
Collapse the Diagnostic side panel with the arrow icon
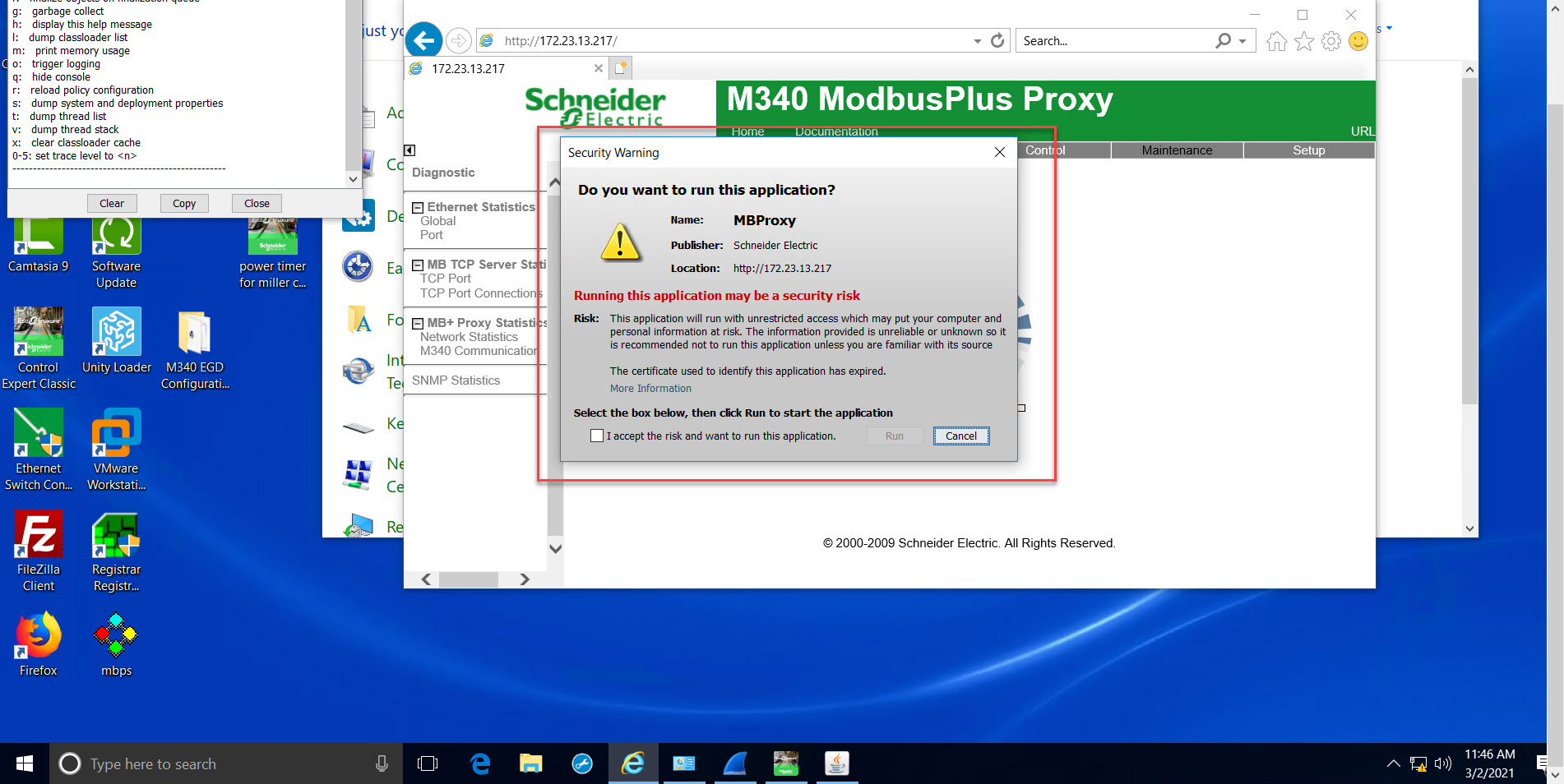[410, 150]
